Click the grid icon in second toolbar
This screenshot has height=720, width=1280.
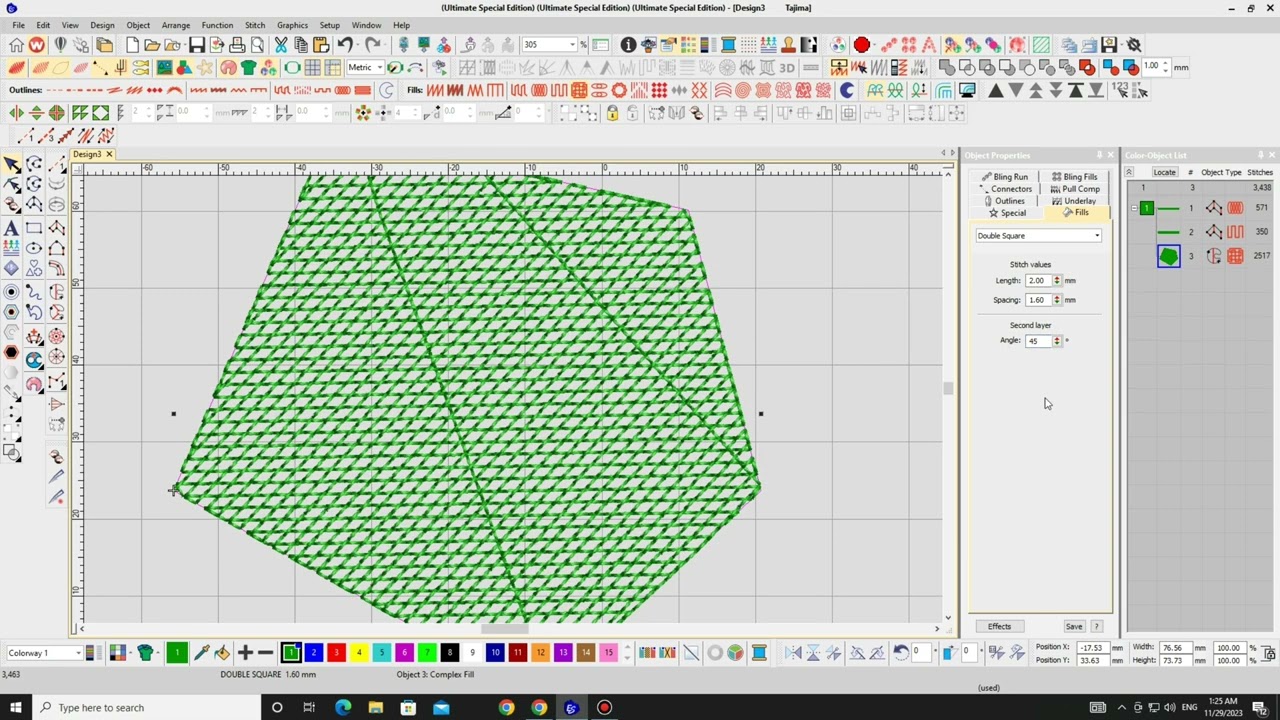click(312, 67)
